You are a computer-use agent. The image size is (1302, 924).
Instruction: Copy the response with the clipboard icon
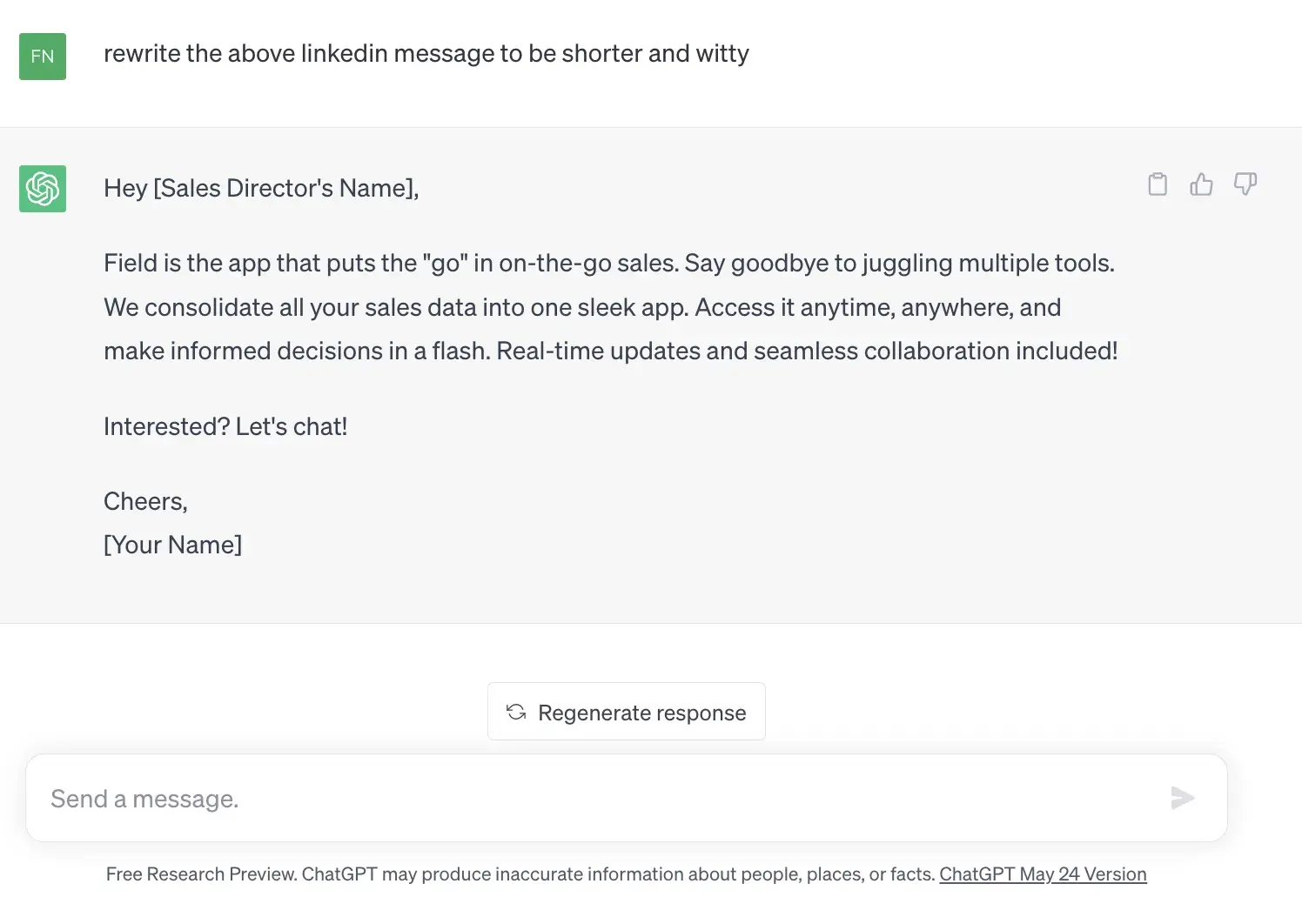point(1158,184)
